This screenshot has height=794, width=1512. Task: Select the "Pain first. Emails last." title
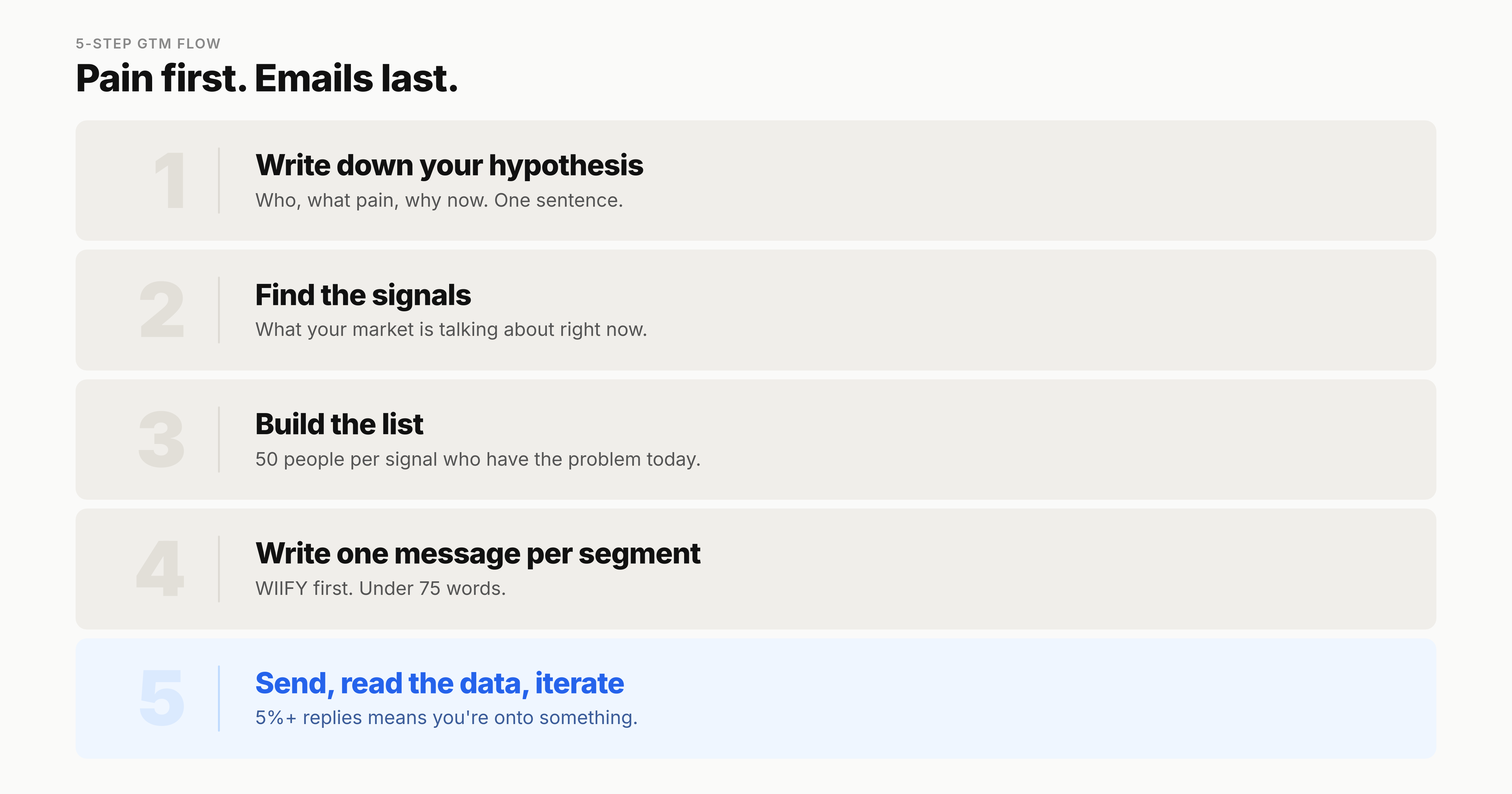266,78
